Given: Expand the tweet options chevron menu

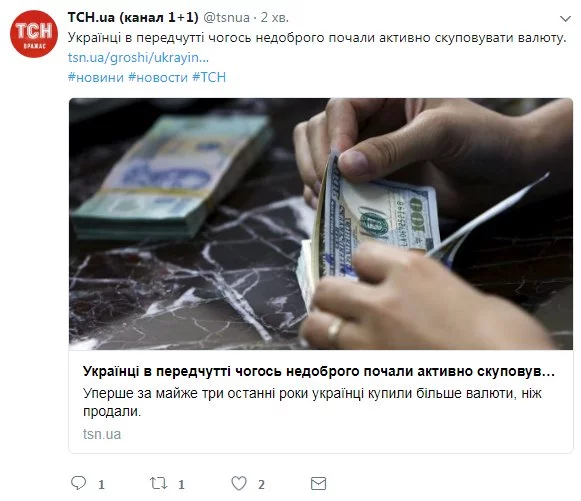Looking at the screenshot, I should 565,19.
